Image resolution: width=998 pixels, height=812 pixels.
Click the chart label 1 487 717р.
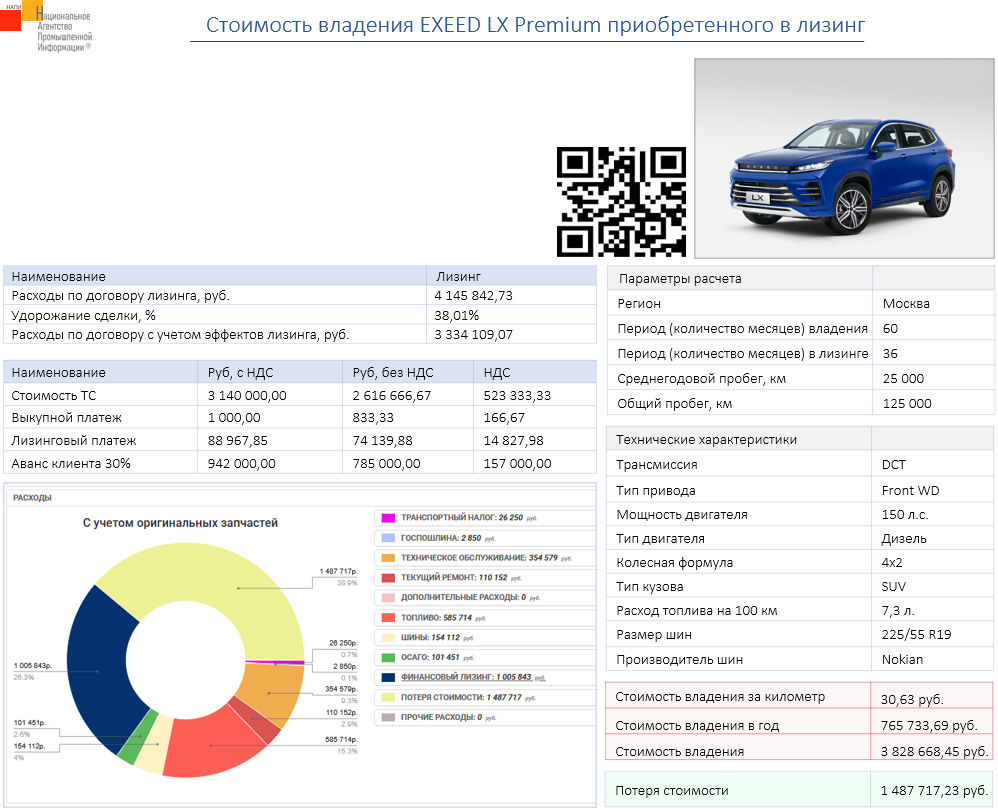[x=338, y=571]
